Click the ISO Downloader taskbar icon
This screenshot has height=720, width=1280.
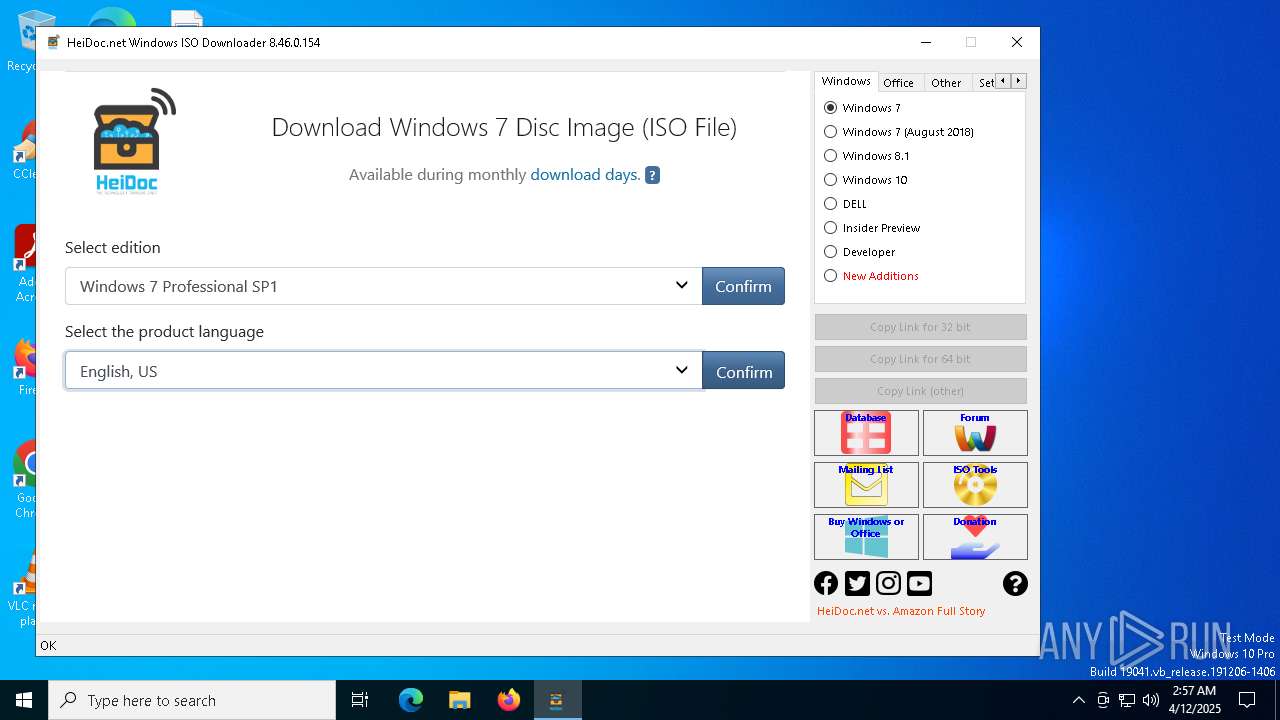557,700
